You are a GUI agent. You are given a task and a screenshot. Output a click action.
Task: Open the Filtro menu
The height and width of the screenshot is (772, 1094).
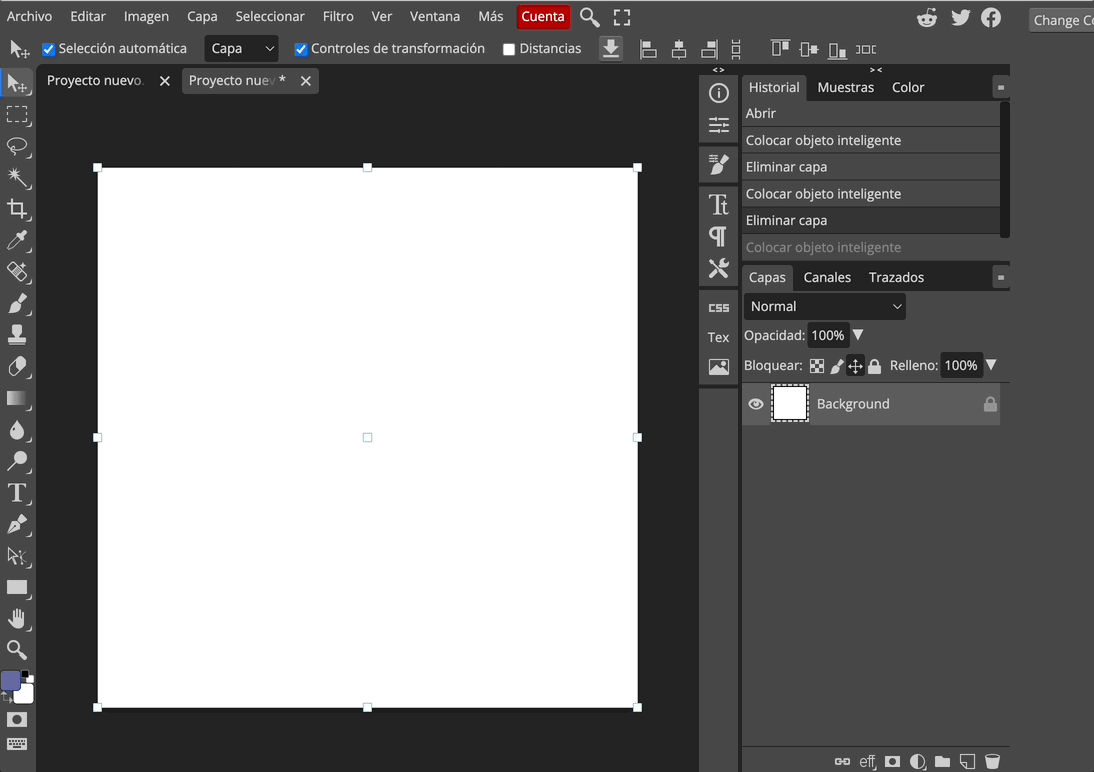(x=338, y=16)
